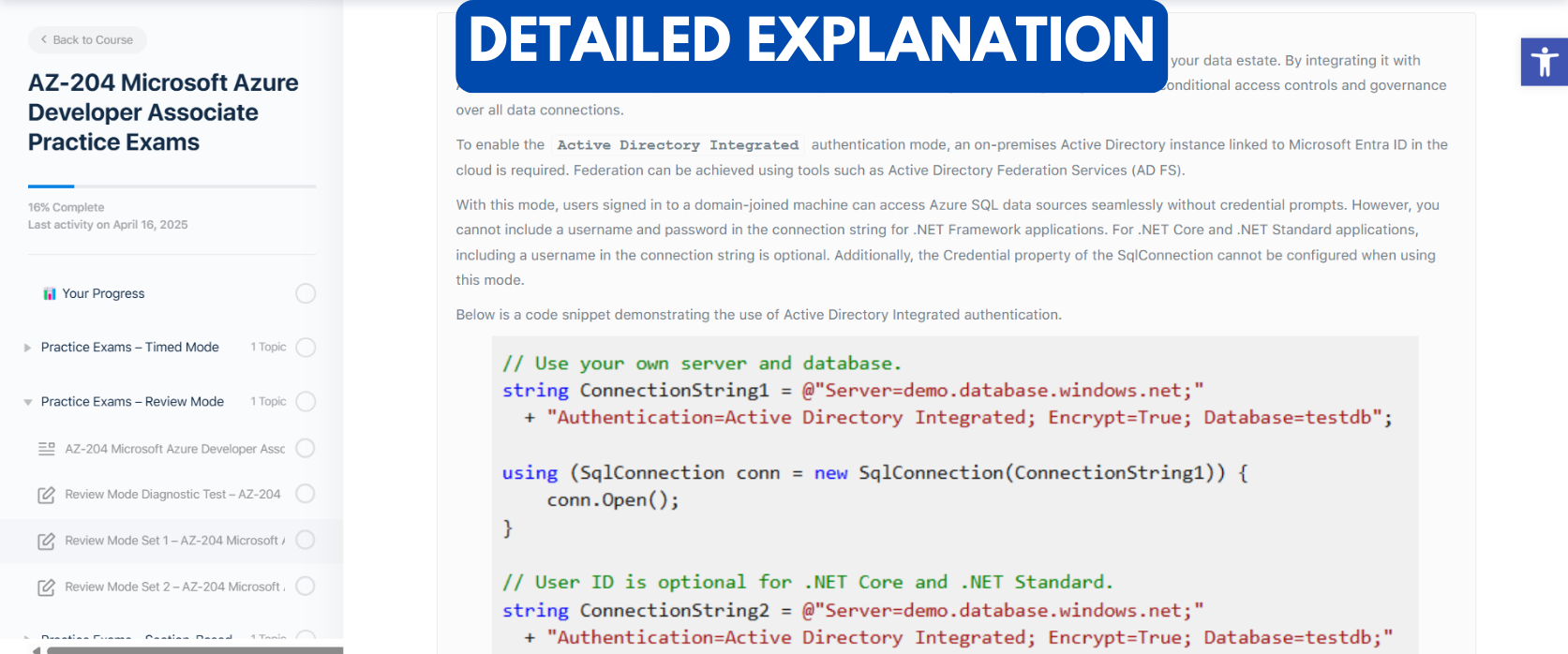Click the quiz icon for Review Mode Diagnostic Test
1568x654 pixels.
[x=46, y=495]
